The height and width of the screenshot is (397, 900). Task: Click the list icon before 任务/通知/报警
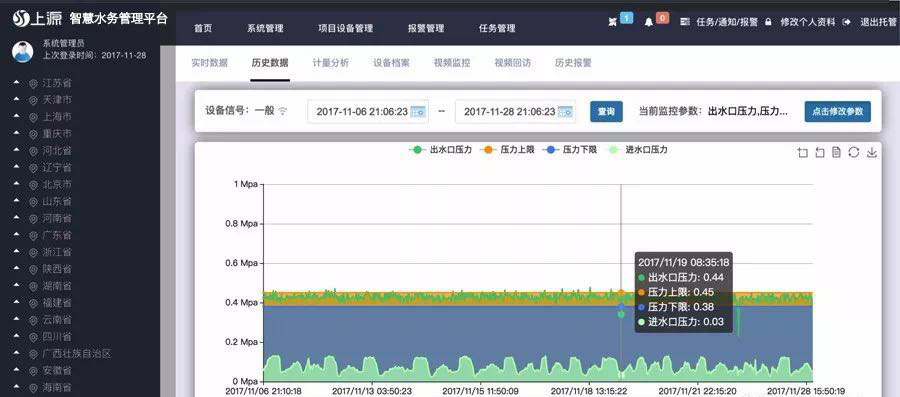(x=684, y=22)
